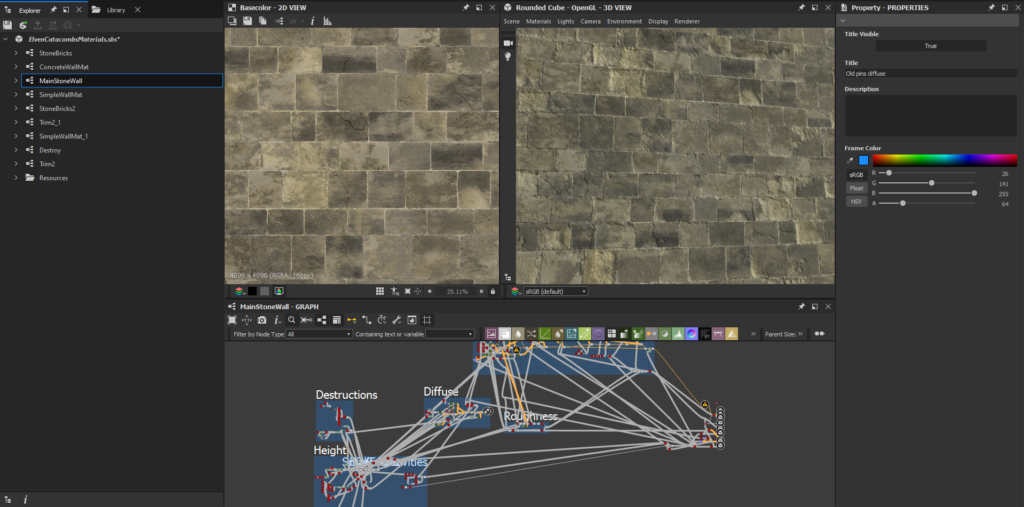Select the Float color mode button
1024x507 pixels.
point(857,188)
